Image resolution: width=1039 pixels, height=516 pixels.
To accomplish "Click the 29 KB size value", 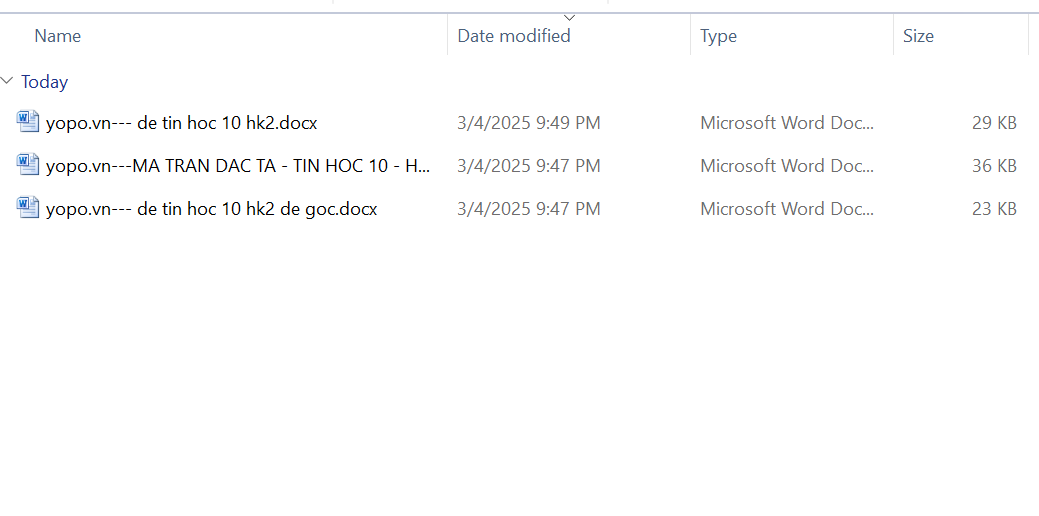I will (x=994, y=123).
